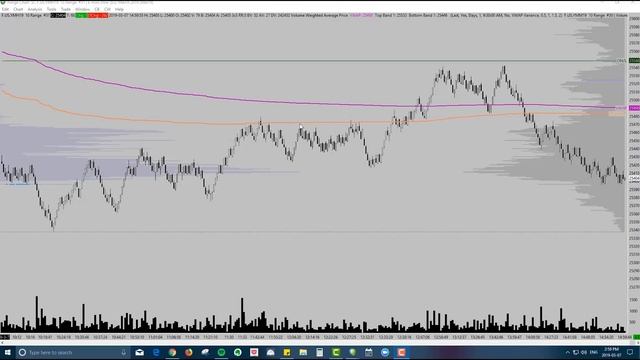Click the ENG language indicator
Image resolution: width=640 pixels, height=360 pixels.
tap(593, 352)
